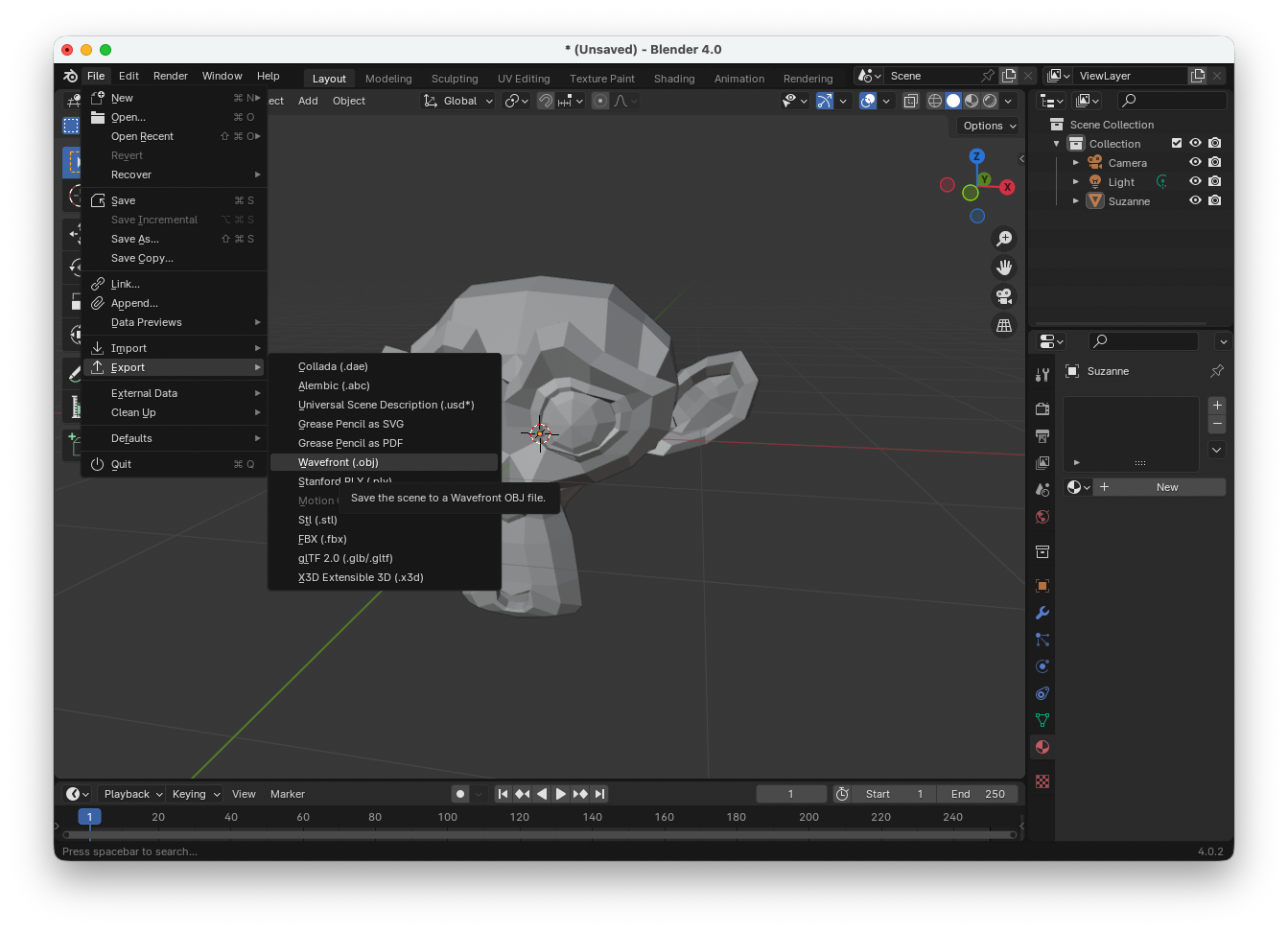Disable the Camera object in renders

pos(1215,163)
